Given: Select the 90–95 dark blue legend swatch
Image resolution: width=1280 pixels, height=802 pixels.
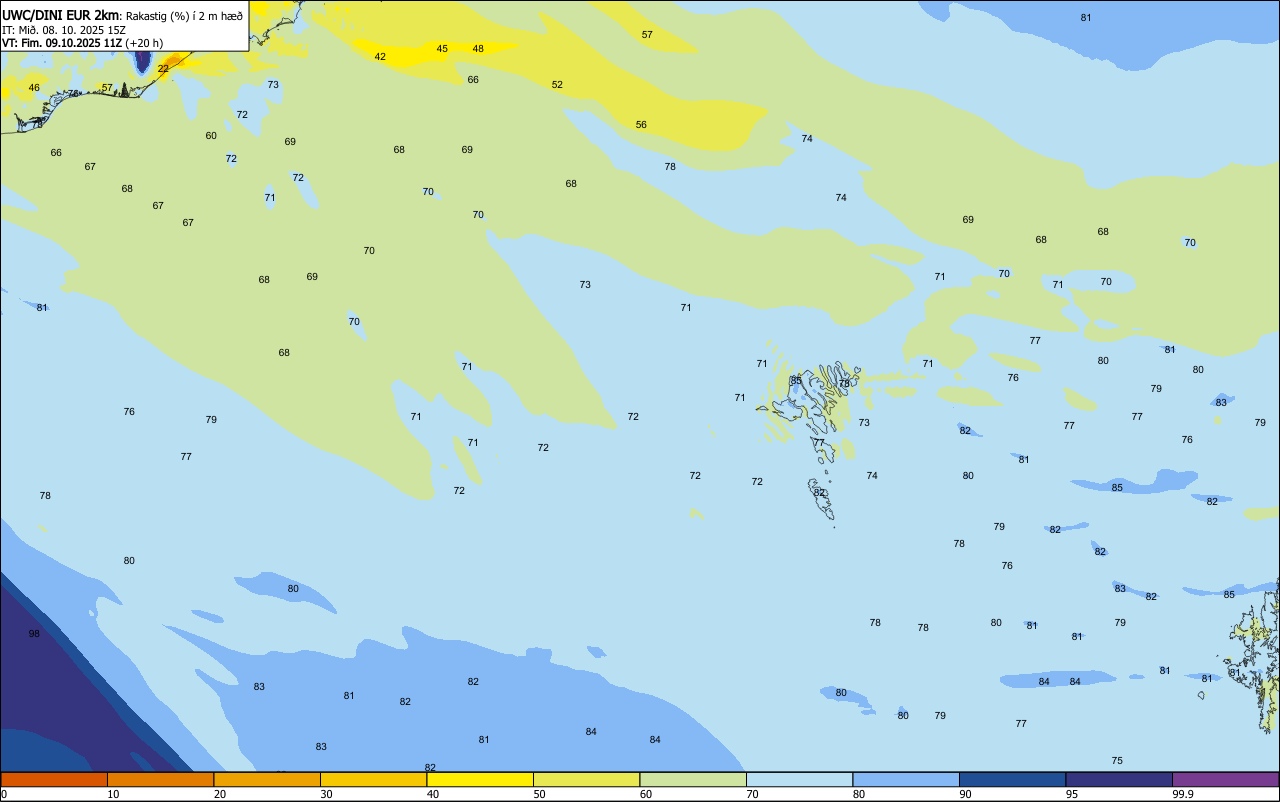Looking at the screenshot, I should [x=1012, y=780].
